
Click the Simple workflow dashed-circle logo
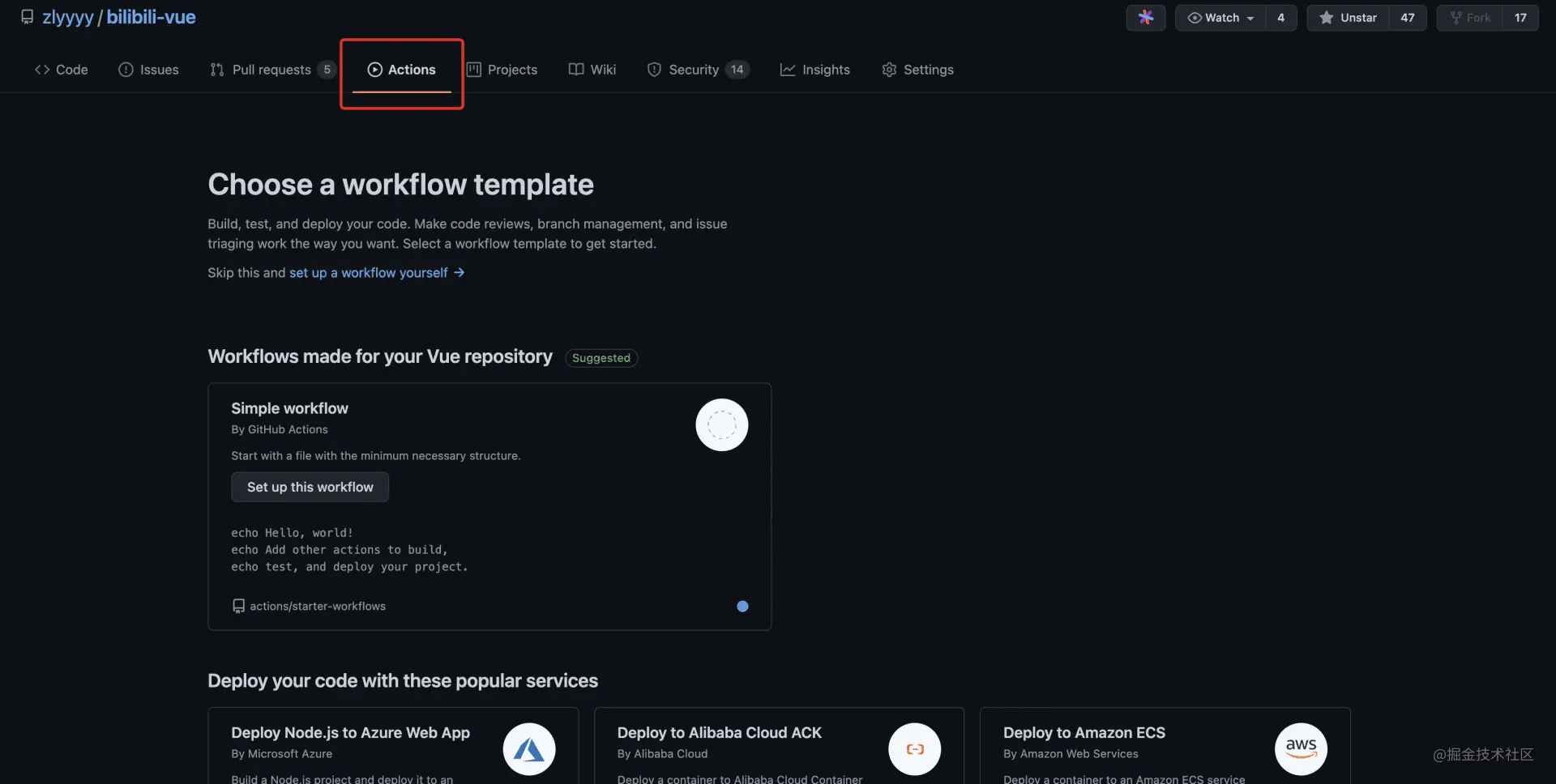721,425
